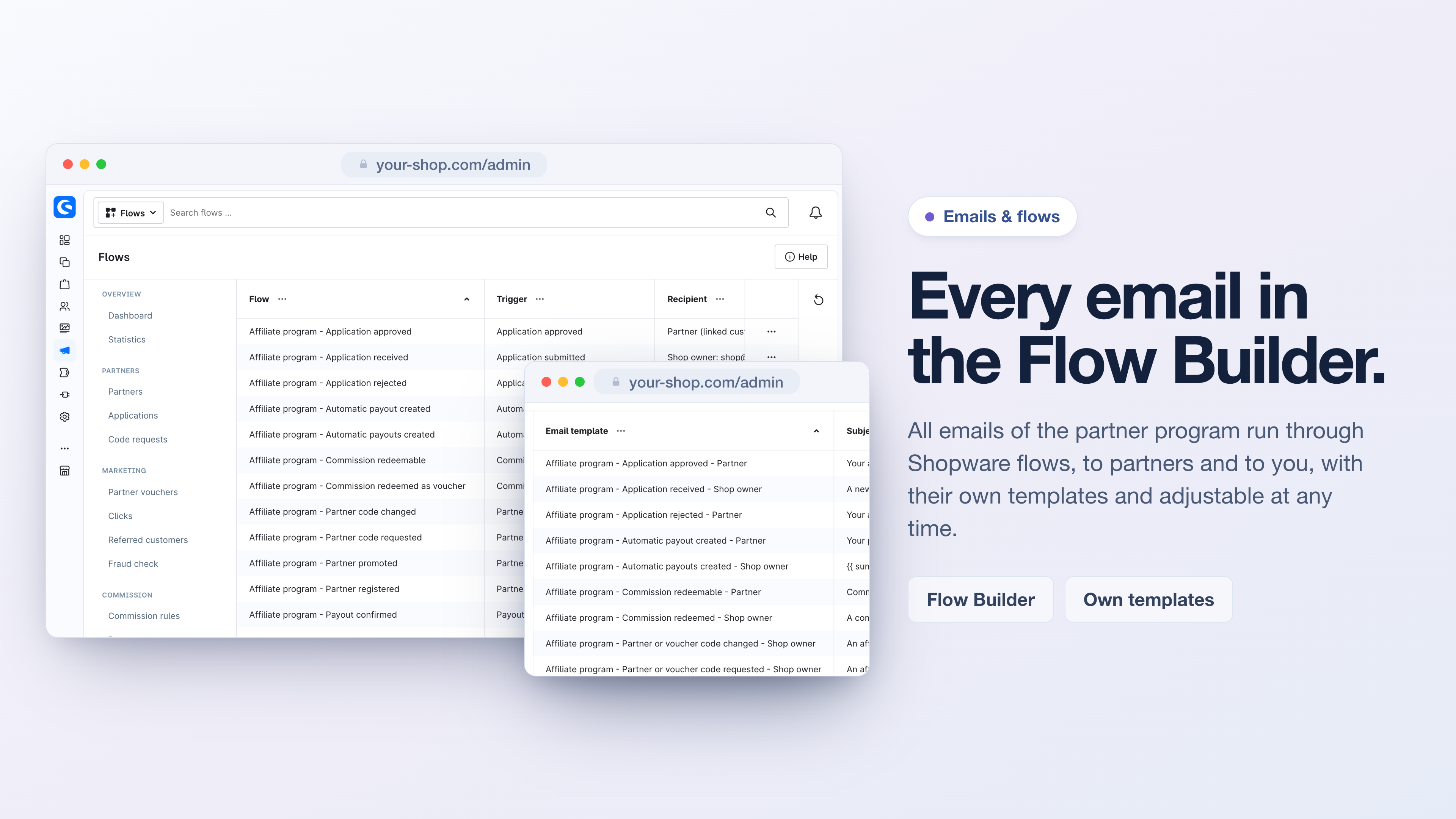The height and width of the screenshot is (819, 1456).
Task: Click the Emails & flows badge
Action: click(993, 217)
